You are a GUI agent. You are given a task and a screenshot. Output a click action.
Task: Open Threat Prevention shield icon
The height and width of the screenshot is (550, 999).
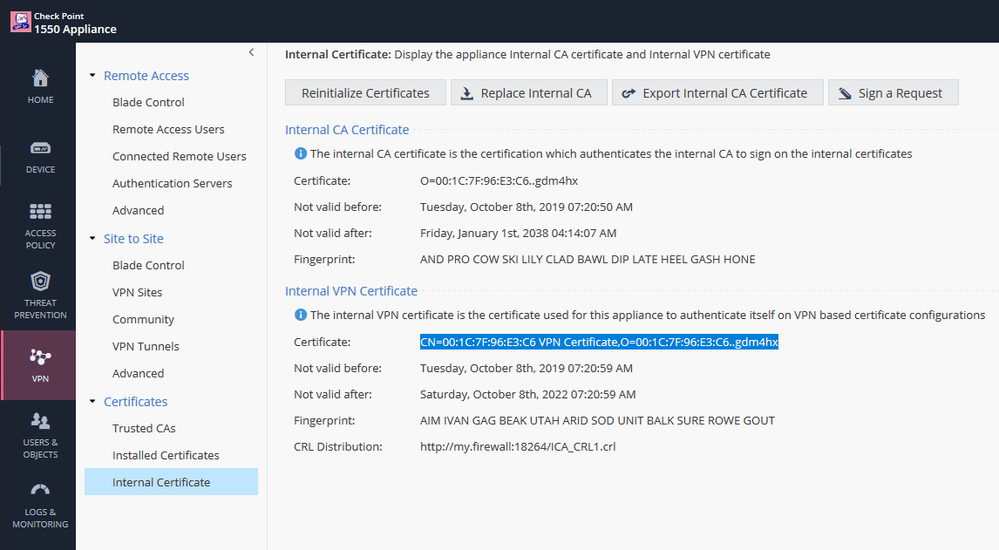[x=40, y=280]
